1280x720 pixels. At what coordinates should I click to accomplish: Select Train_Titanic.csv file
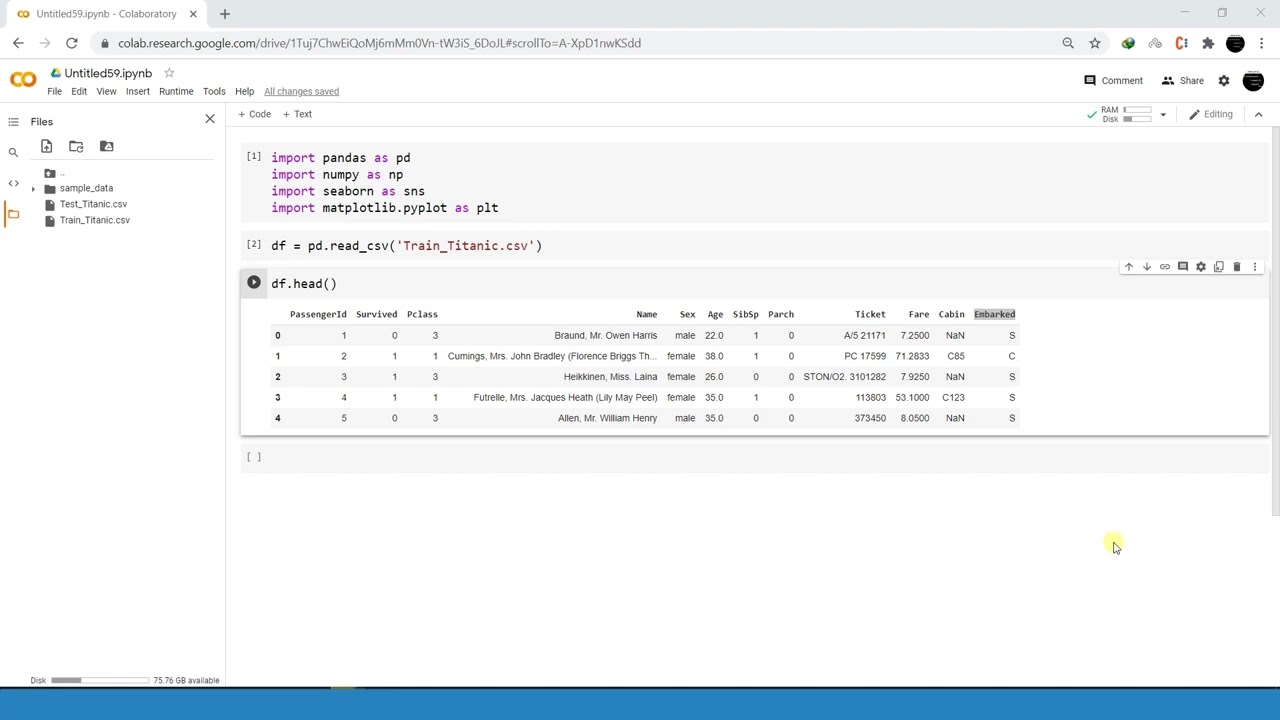(94, 220)
